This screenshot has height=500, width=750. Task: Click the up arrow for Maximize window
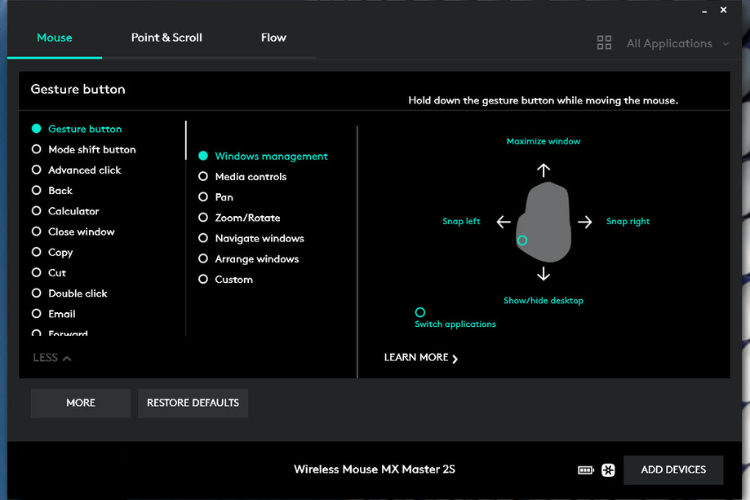click(543, 170)
